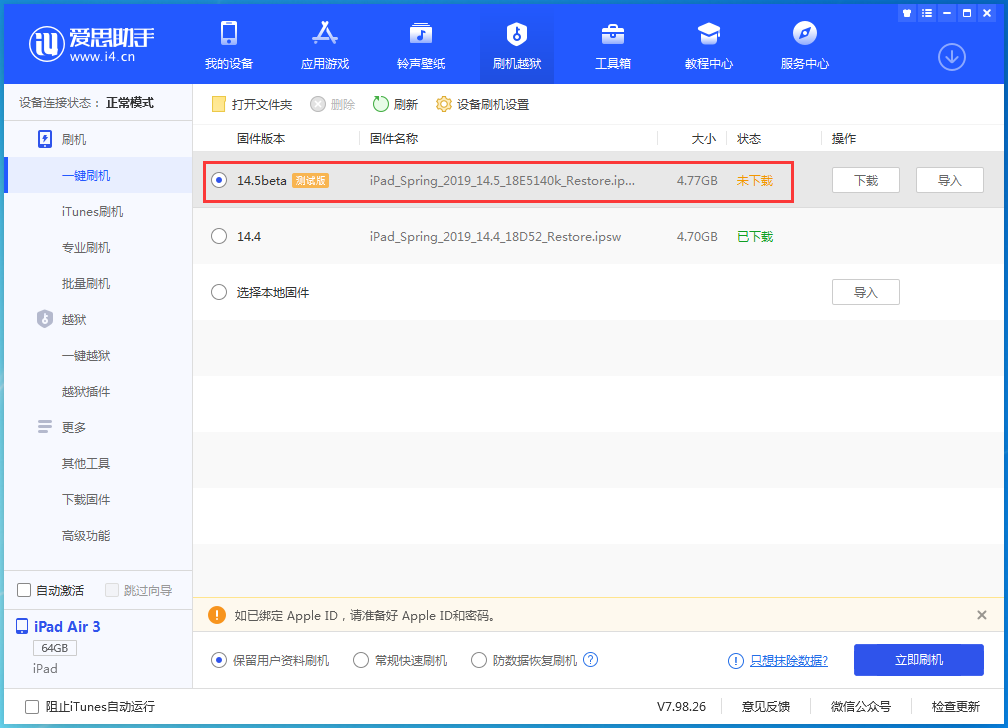
Task: Click 导入 for 14.5beta firmware
Action: tap(950, 180)
